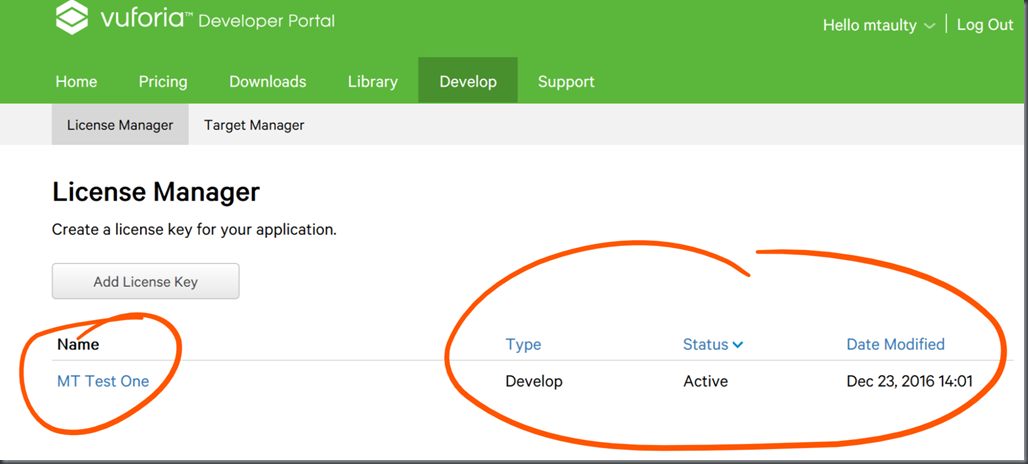1028x464 pixels.
Task: Click the Add License Key button
Action: pos(146,281)
